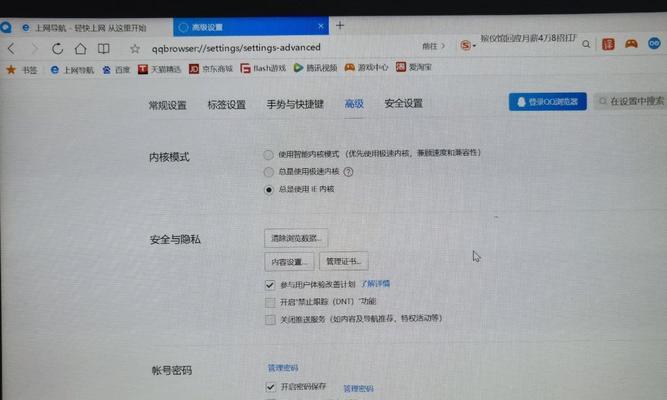667x400 pixels.
Task: Open the 天猫精选 bookmark
Action: pos(160,69)
